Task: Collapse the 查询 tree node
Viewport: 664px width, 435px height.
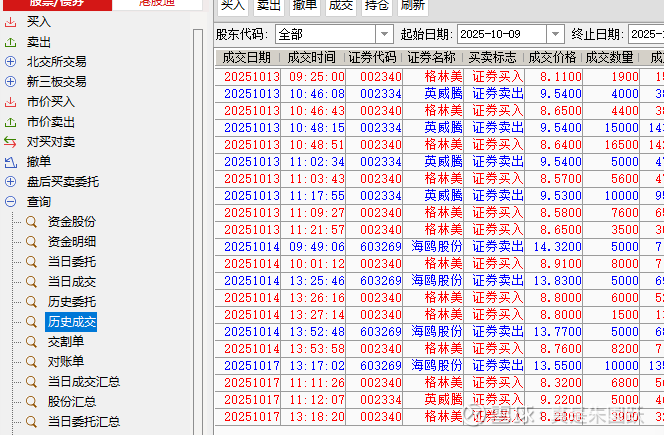Action: point(10,202)
